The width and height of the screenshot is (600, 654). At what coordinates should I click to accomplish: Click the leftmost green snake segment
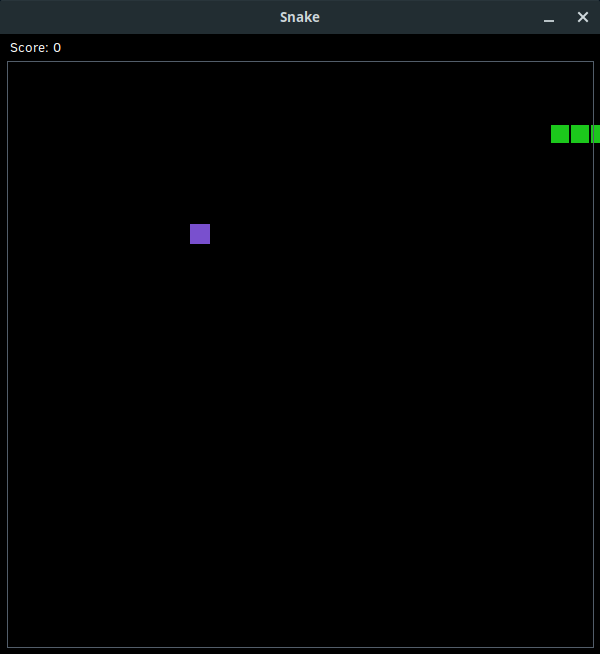(560, 134)
